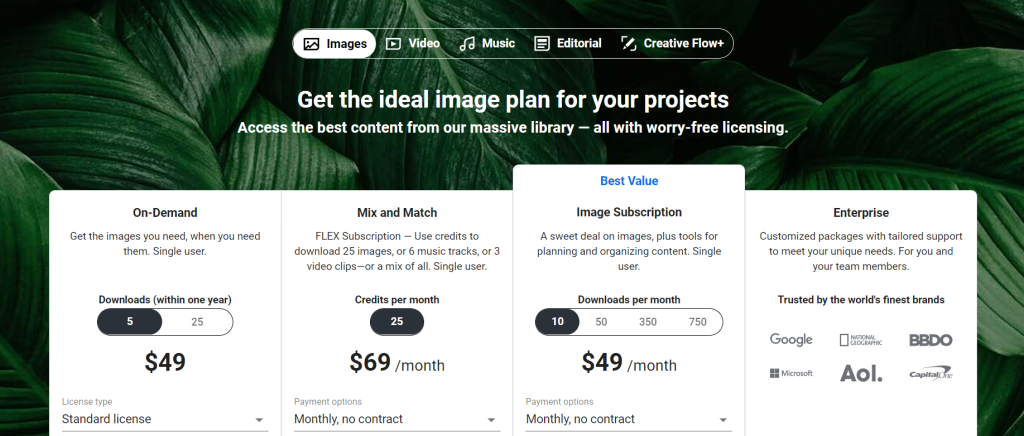1024x436 pixels.
Task: Click the Microsoft brand logo
Action: pyautogui.click(x=791, y=374)
